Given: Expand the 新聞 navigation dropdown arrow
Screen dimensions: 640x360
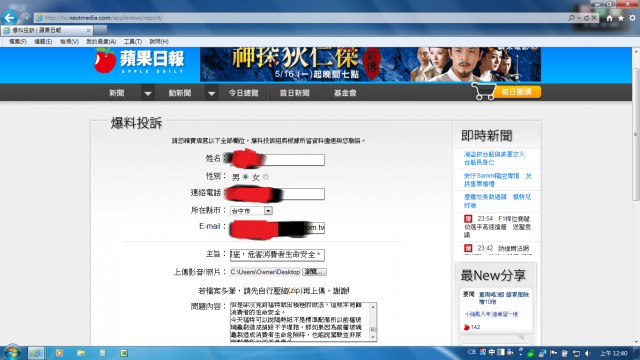Looking at the screenshot, I should [148, 93].
